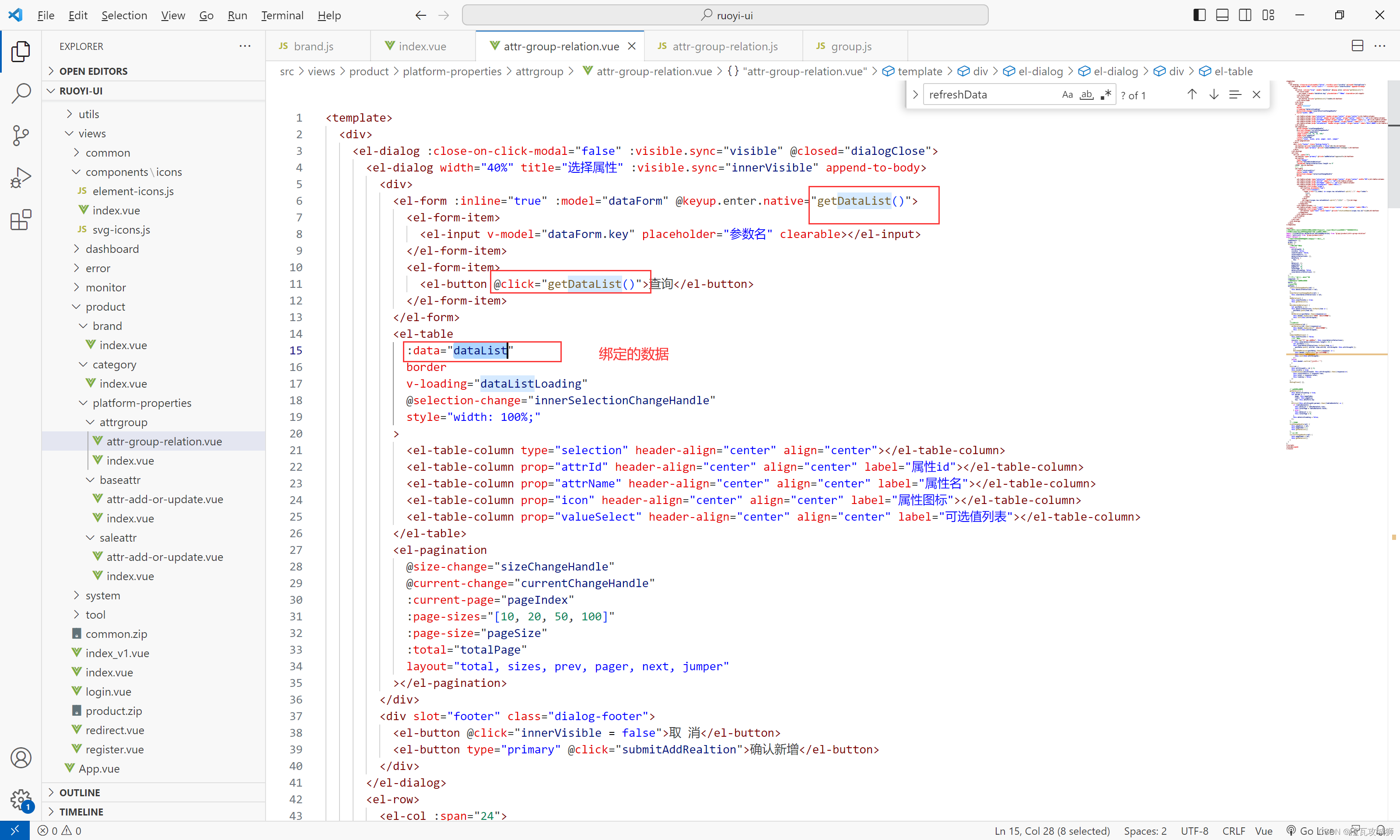
Task: Open the Accounts menu icon
Action: point(21,758)
